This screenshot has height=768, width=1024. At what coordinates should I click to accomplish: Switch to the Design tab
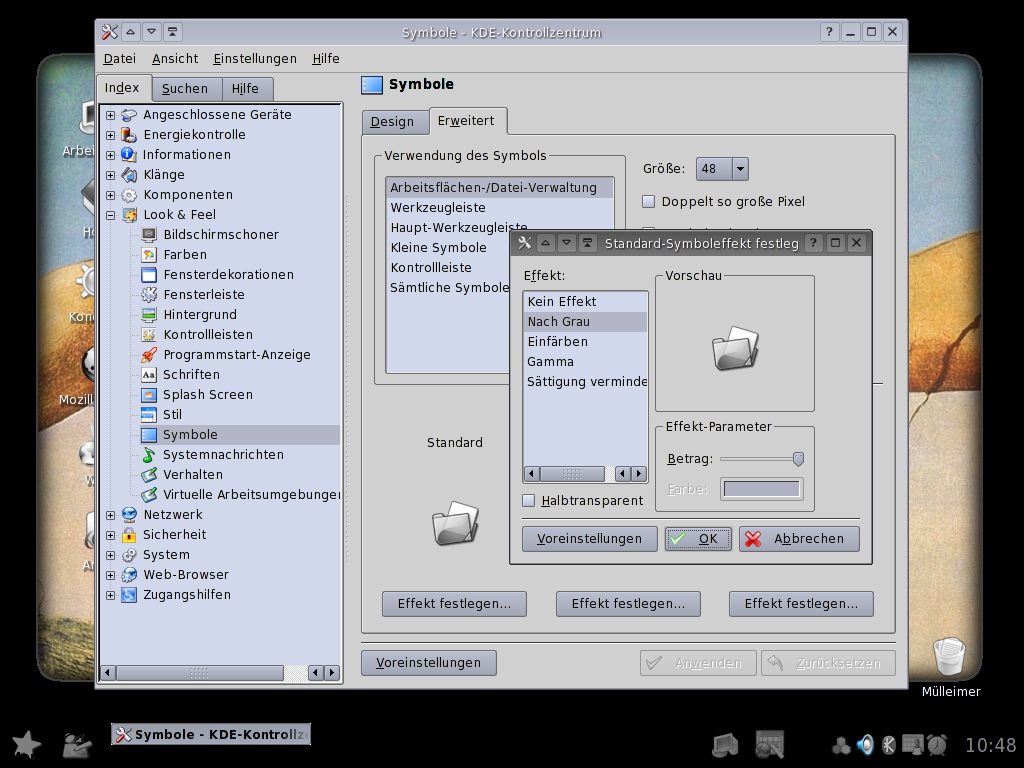tap(394, 121)
